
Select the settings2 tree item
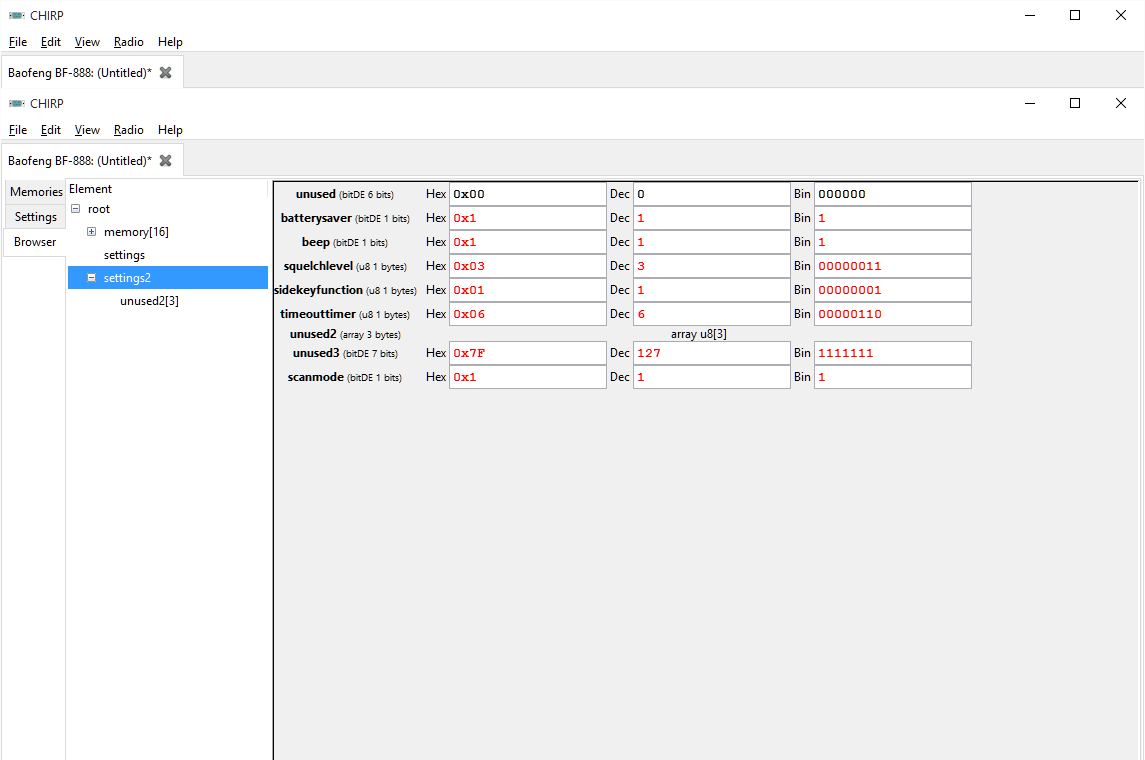pyautogui.click(x=168, y=277)
